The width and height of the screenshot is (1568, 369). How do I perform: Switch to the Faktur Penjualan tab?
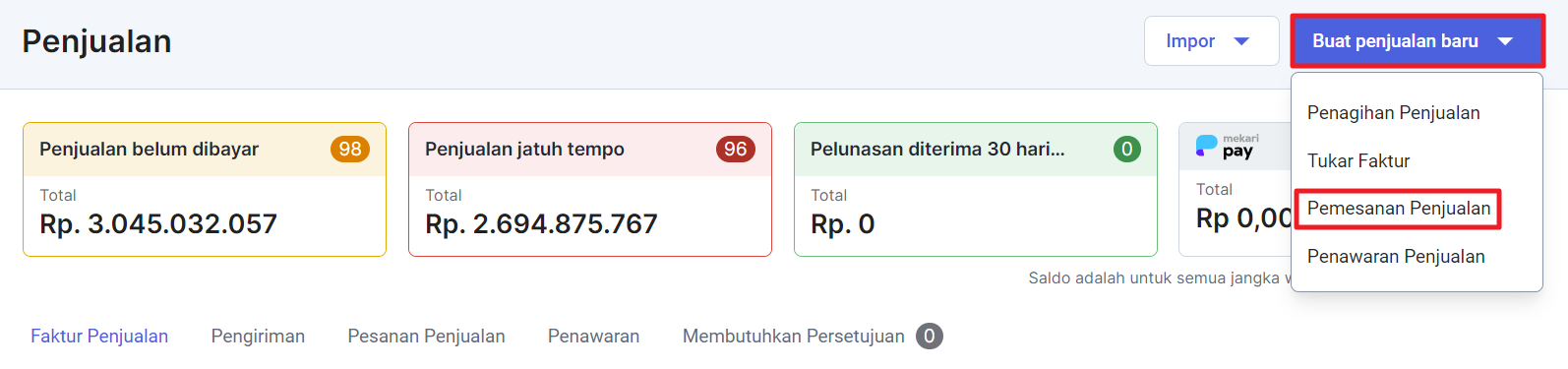coord(99,337)
